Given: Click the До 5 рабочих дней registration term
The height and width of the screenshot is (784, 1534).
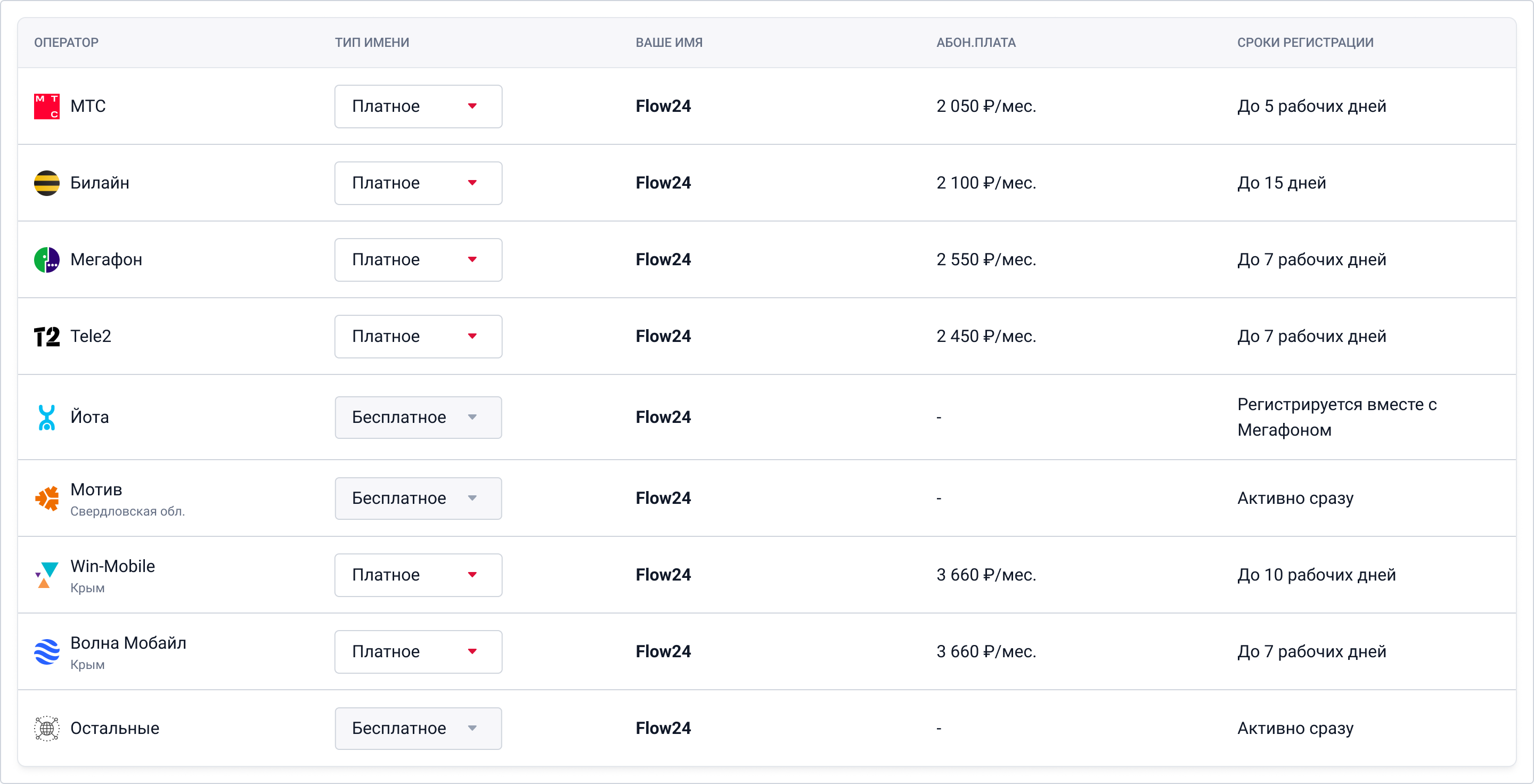Looking at the screenshot, I should coord(1311,107).
